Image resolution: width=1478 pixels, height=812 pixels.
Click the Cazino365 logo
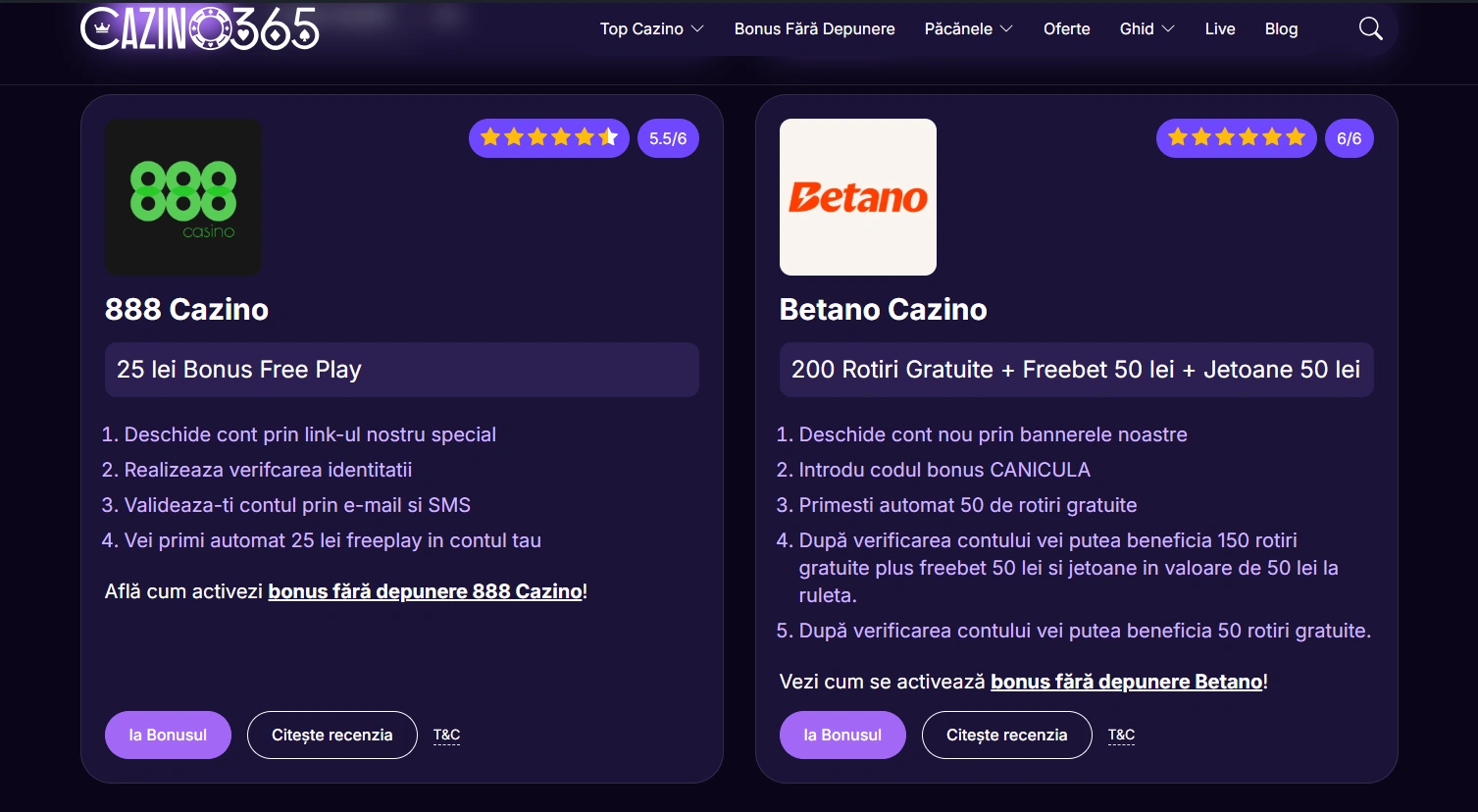200,29
